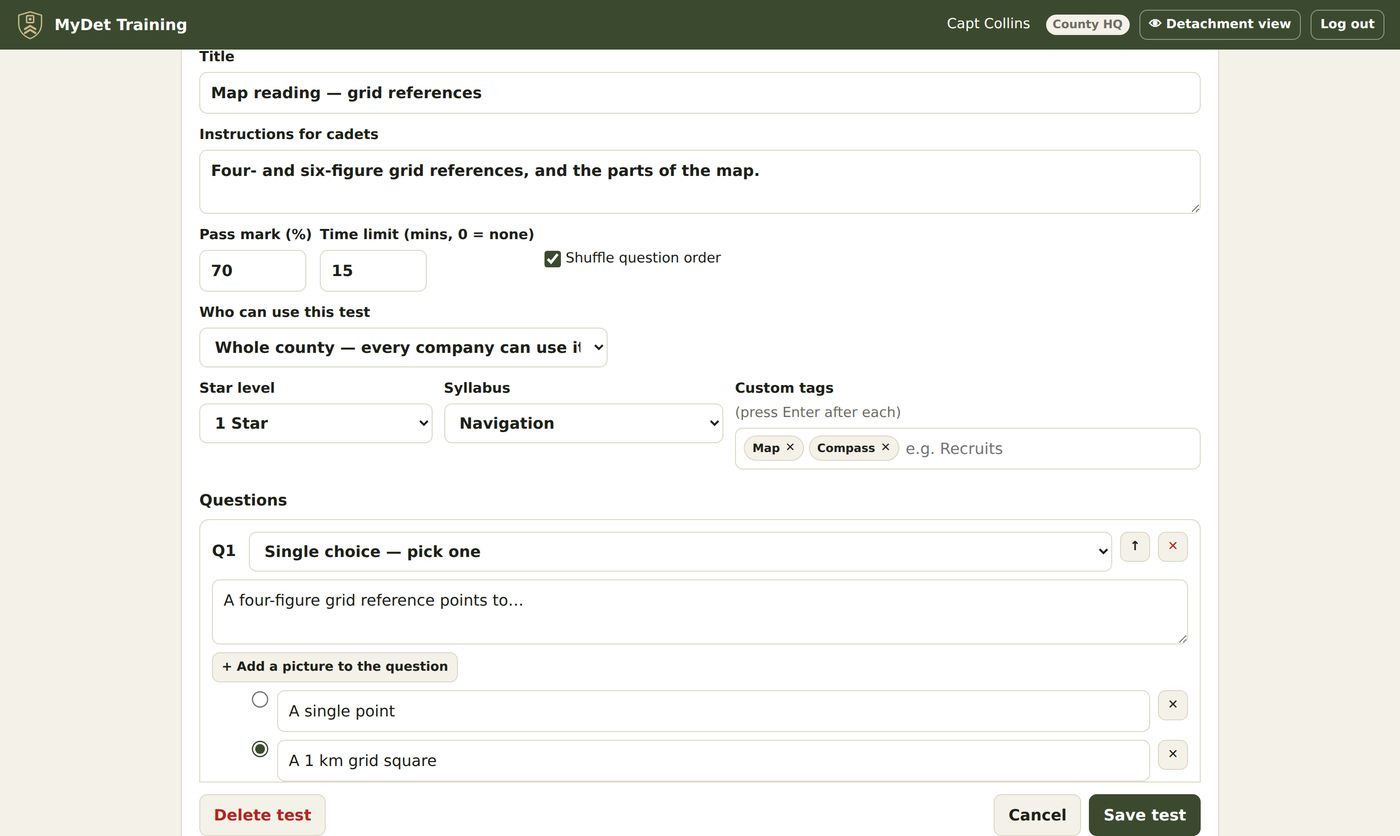Click the Pass mark field
Screen dimensions: 1400x836
tap(253, 271)
